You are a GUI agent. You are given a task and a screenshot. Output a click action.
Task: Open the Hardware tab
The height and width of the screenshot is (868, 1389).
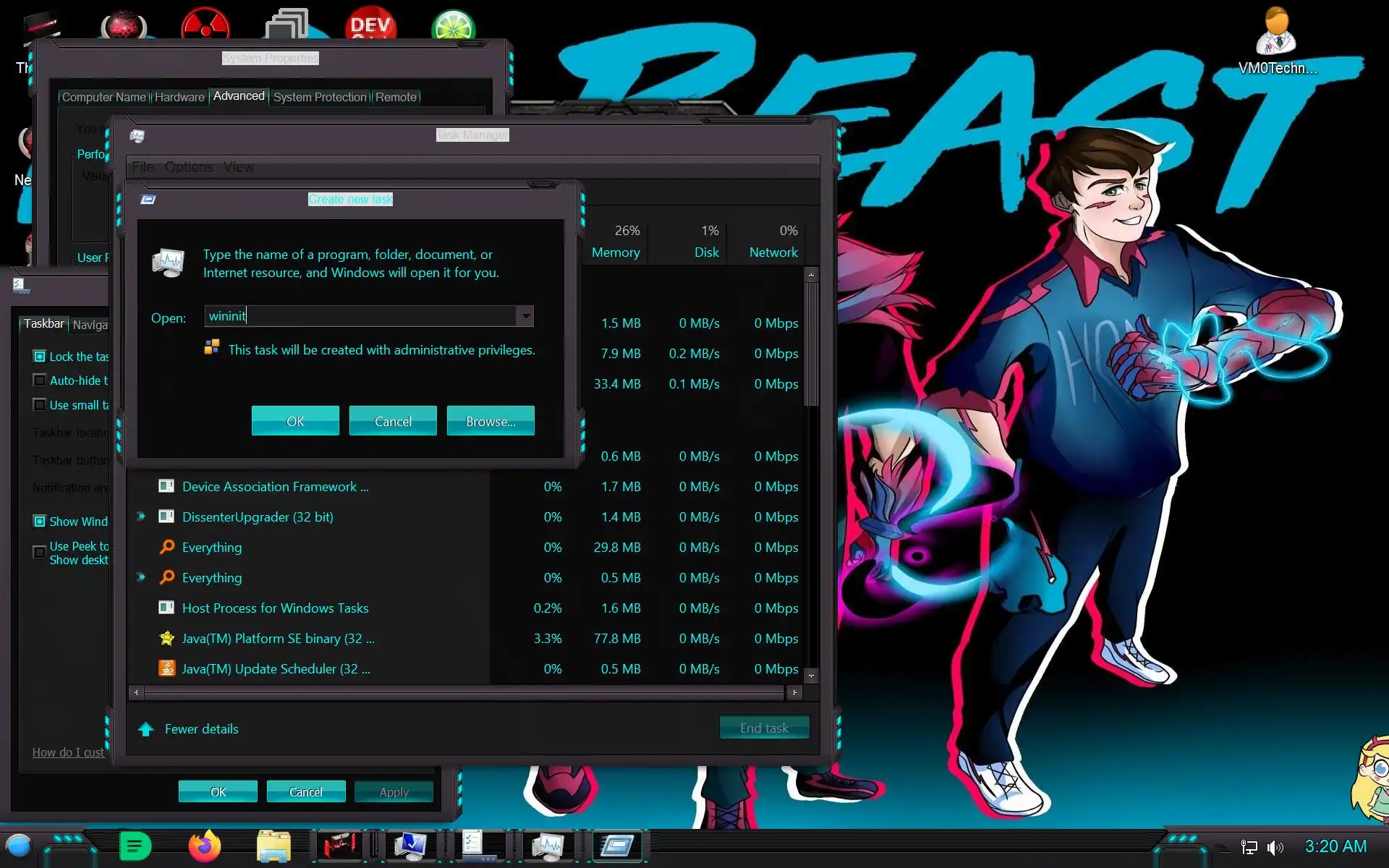point(179,97)
